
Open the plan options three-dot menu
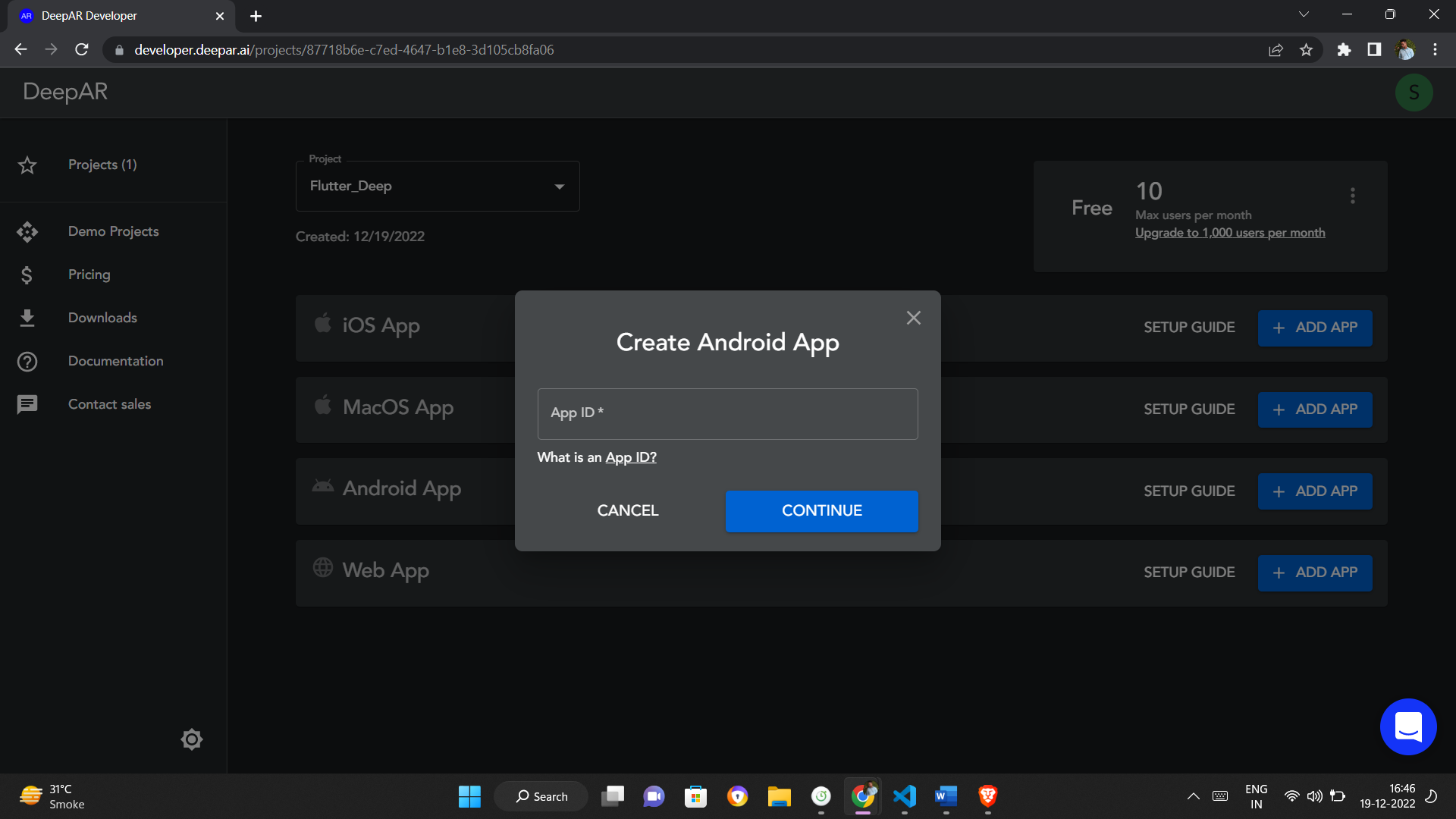click(x=1352, y=196)
